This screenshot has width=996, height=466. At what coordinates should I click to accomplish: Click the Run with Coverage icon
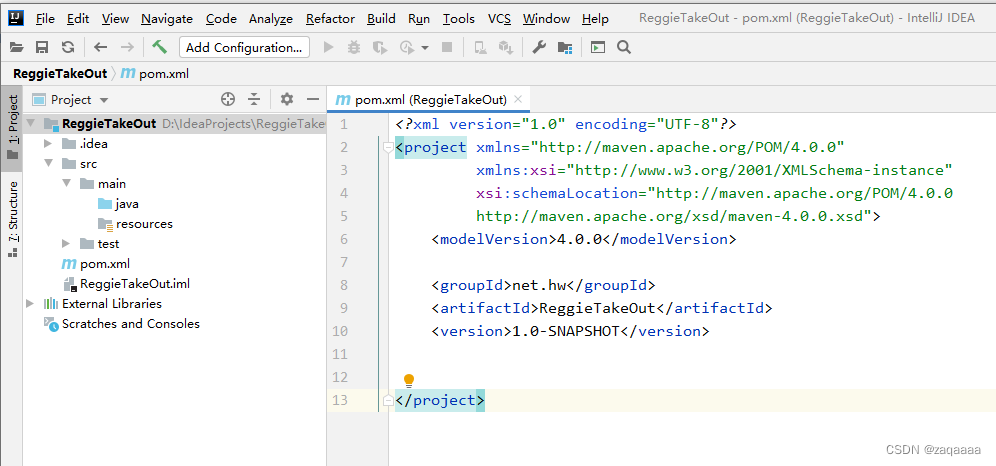coord(380,47)
